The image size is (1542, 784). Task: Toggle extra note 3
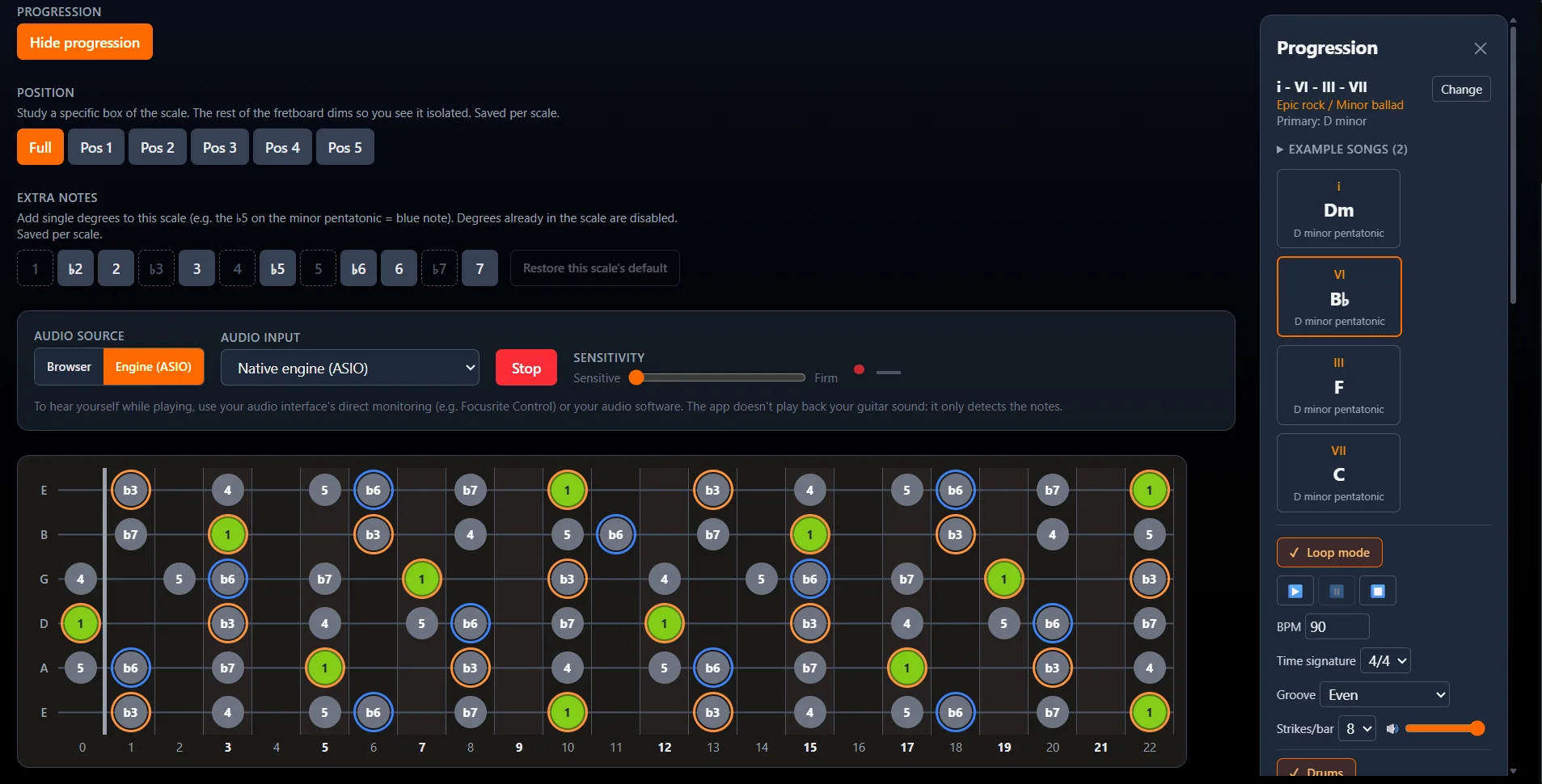point(196,268)
